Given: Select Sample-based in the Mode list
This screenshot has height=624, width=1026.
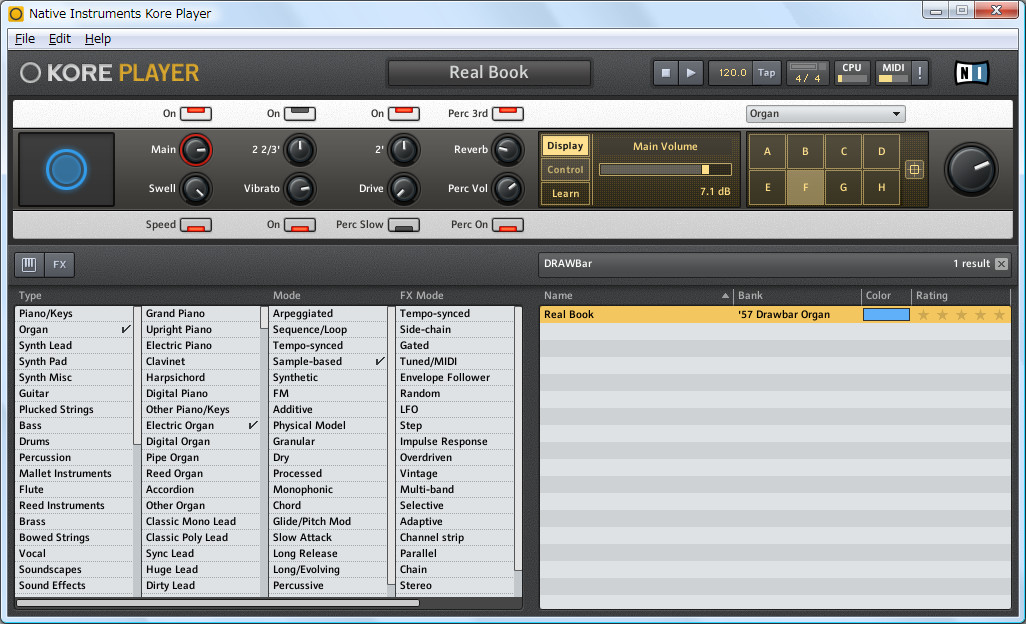Looking at the screenshot, I should (x=328, y=362).
